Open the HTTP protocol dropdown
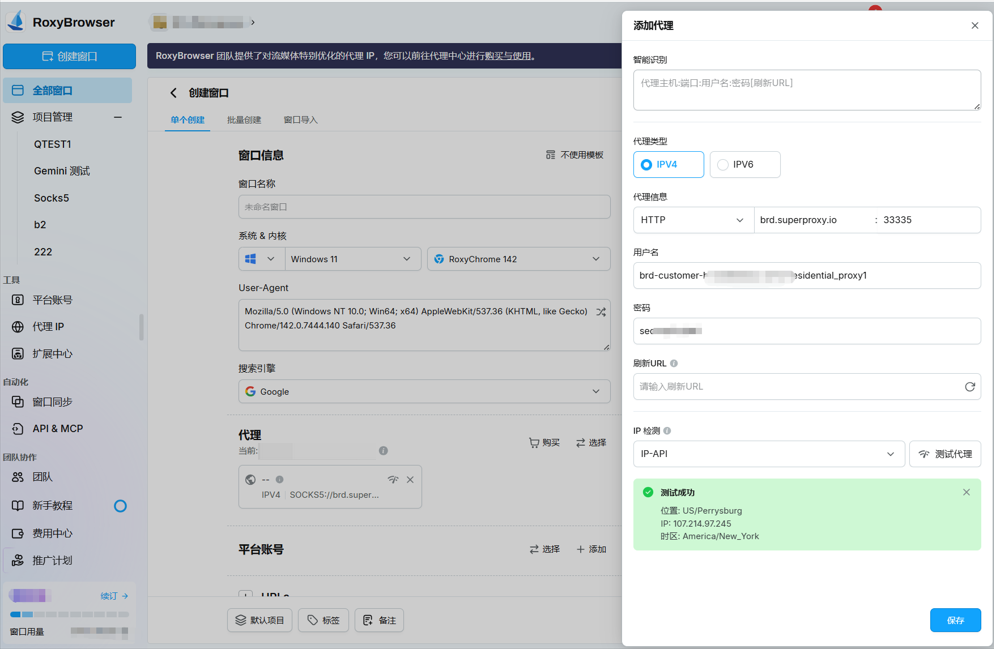994x649 pixels. point(692,220)
